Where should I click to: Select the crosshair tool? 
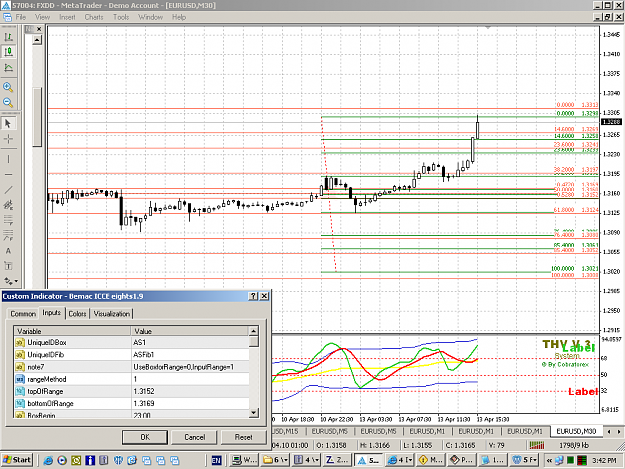8,139
